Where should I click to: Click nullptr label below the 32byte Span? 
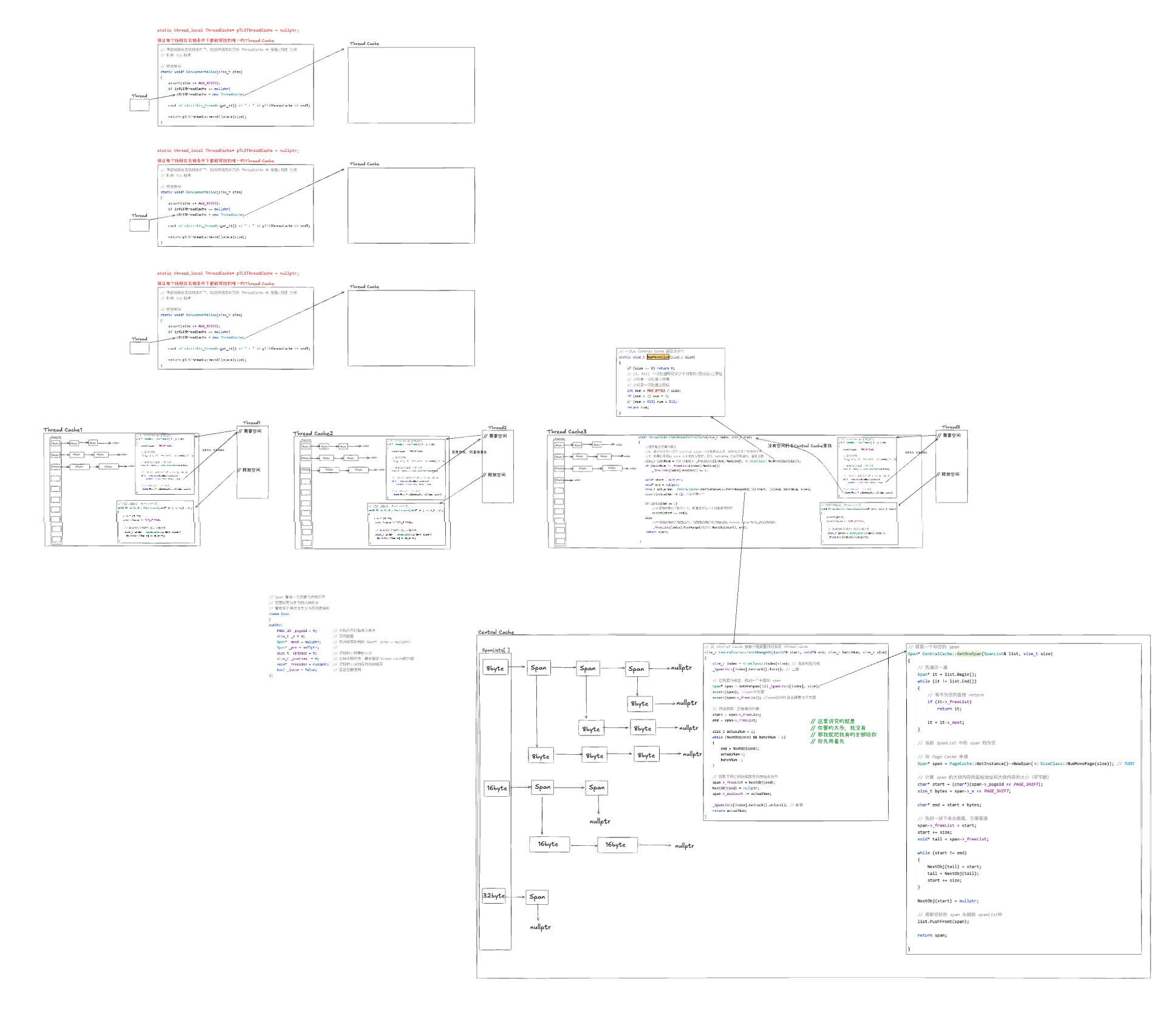pyautogui.click(x=540, y=927)
